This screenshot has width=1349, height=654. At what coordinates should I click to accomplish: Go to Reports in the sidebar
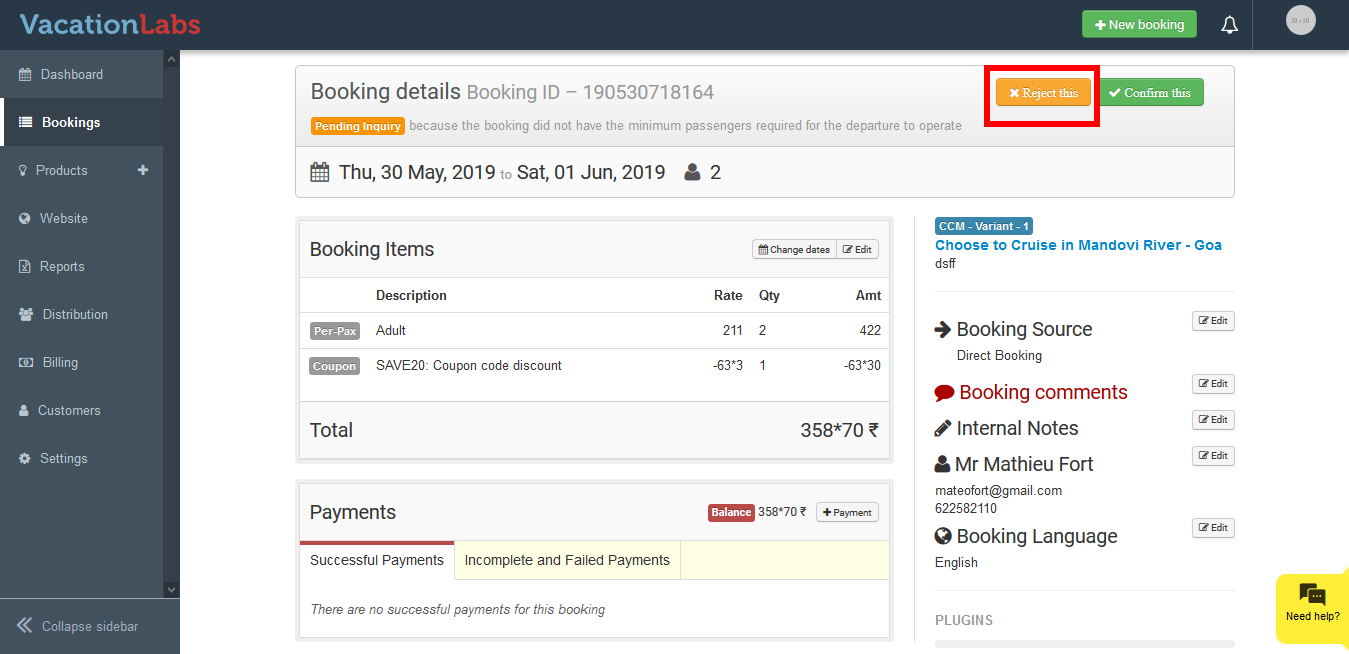point(61,266)
